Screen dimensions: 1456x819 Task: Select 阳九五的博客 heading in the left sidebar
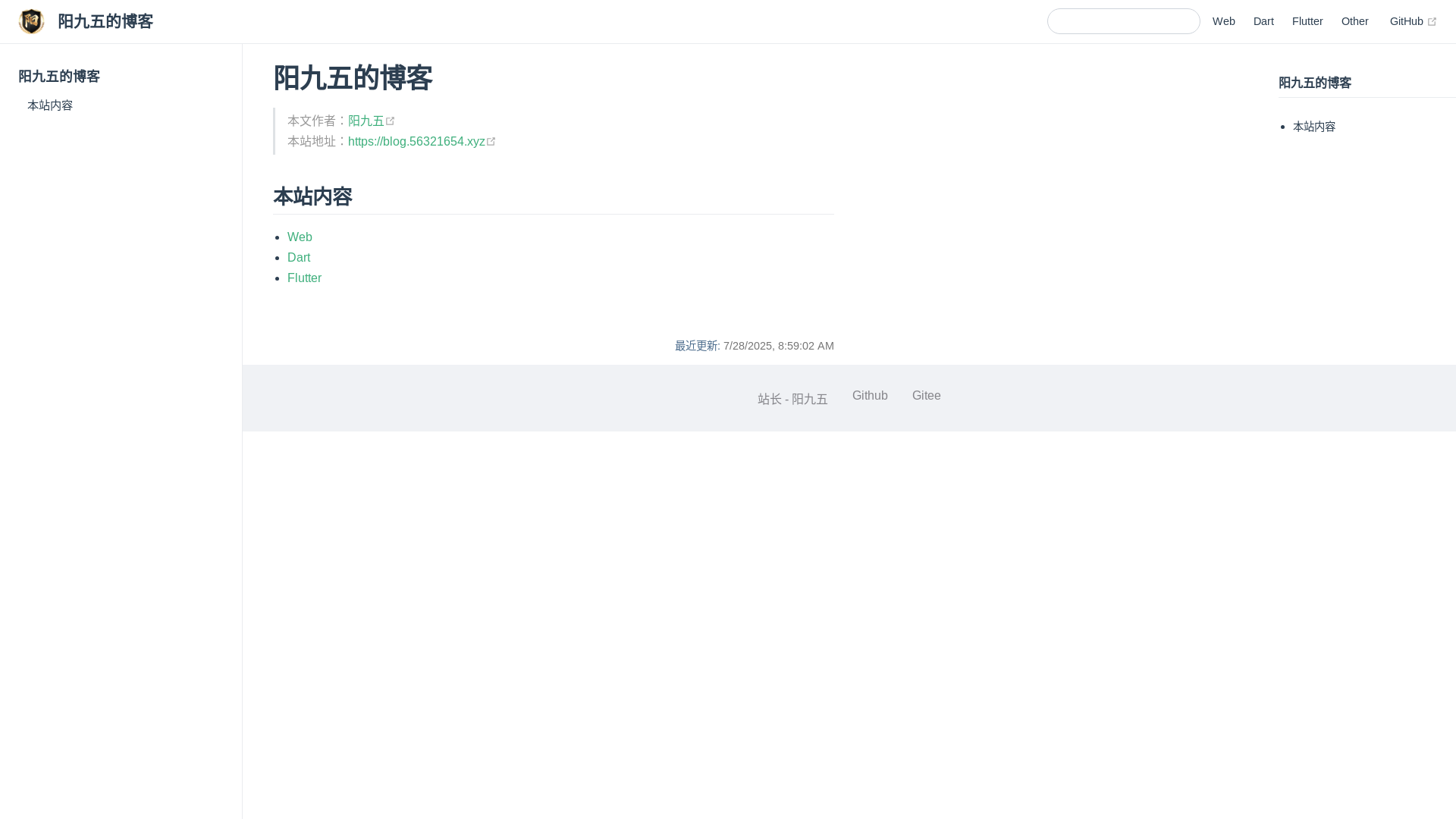pyautogui.click(x=59, y=77)
